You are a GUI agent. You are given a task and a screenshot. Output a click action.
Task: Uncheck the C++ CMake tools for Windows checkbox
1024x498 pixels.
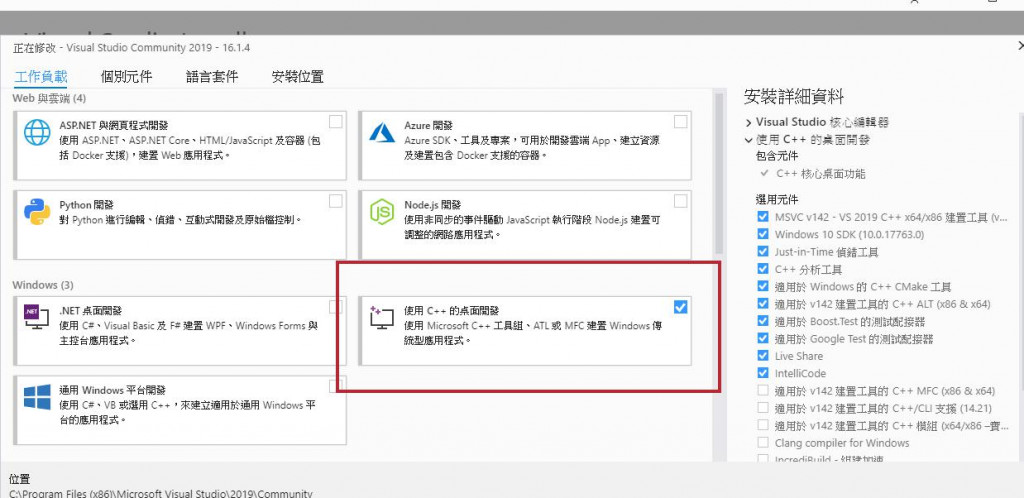click(x=763, y=286)
